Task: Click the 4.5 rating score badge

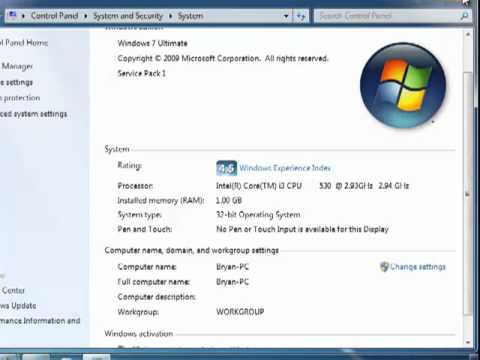Action: click(227, 168)
